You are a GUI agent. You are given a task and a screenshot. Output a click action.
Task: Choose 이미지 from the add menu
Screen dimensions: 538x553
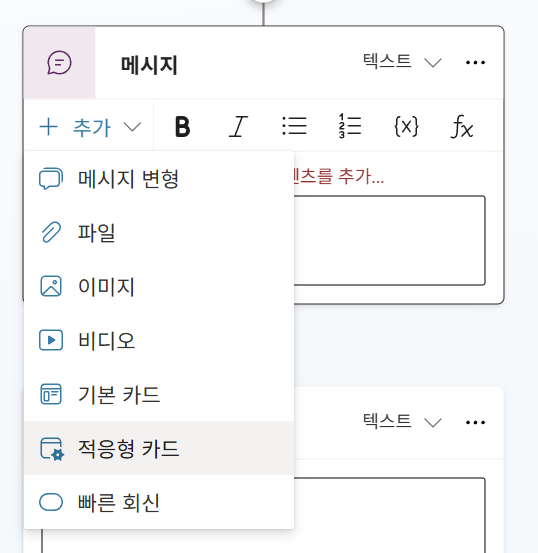coord(159,286)
